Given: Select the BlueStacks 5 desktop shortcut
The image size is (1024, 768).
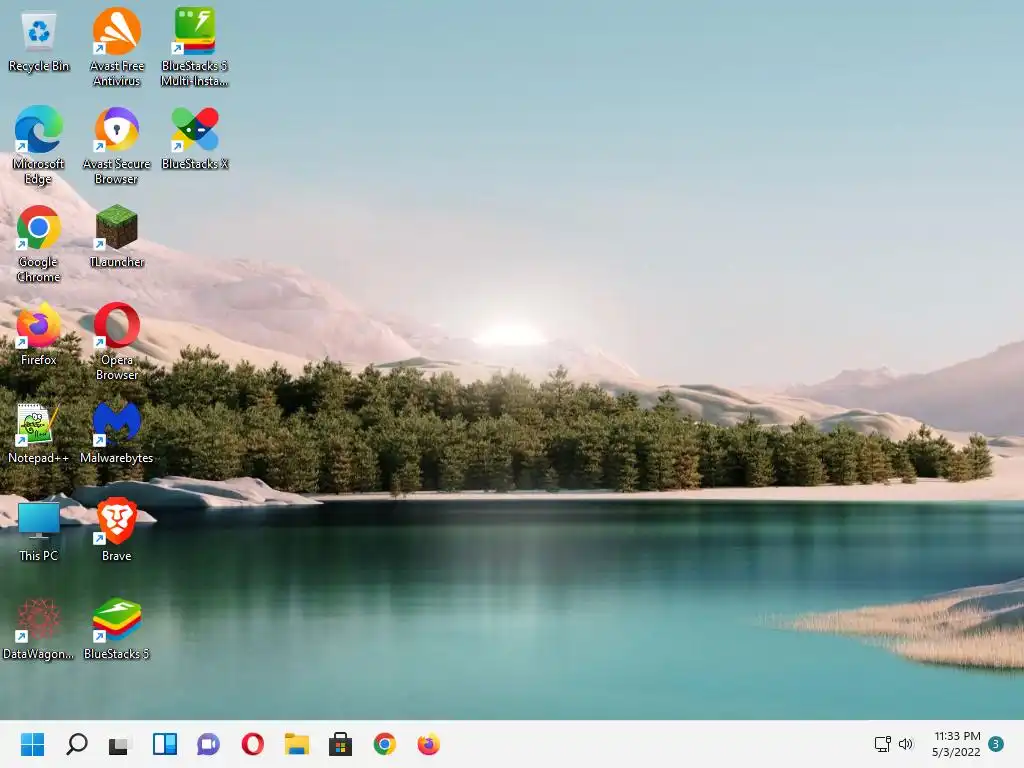Looking at the screenshot, I should [116, 629].
